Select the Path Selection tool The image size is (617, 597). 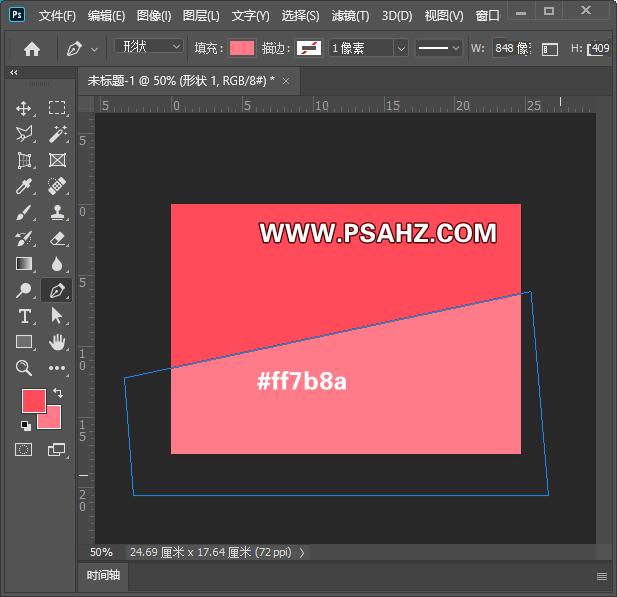coord(57,316)
